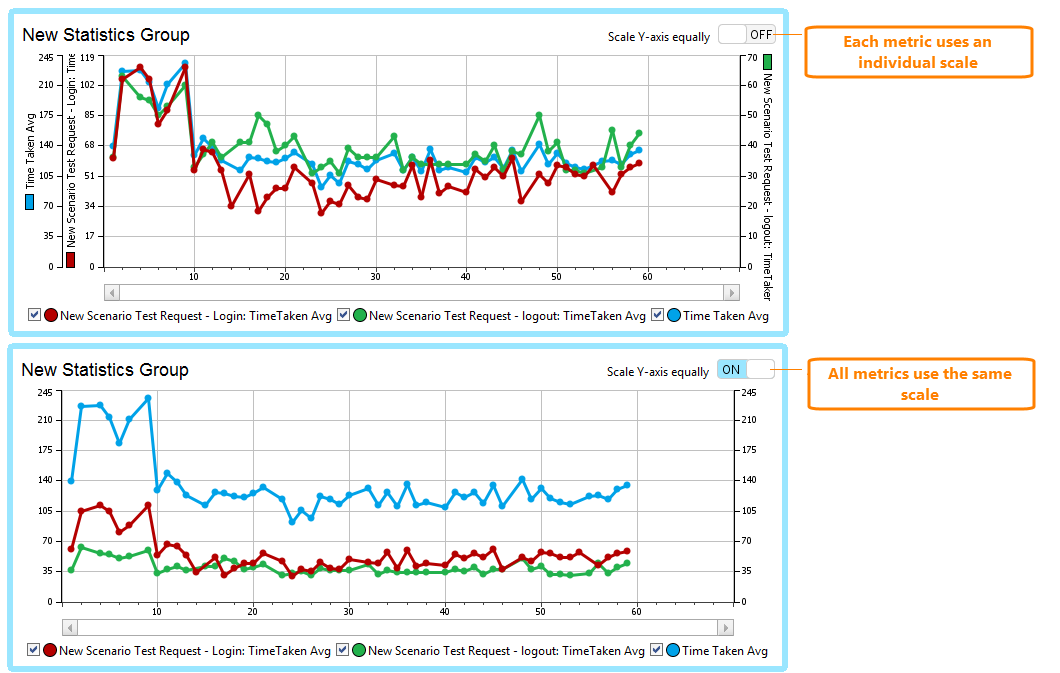Click the top chart scrollbar right arrow

[x=731, y=292]
